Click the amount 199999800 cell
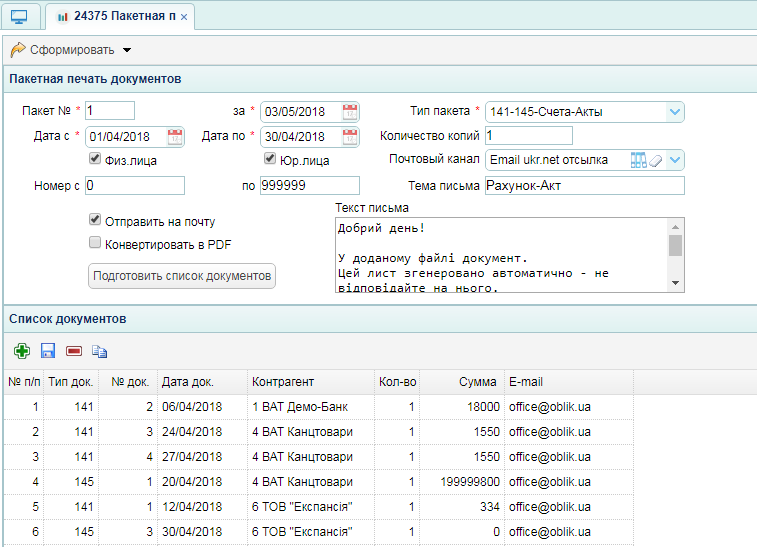757x547 pixels. [462, 482]
